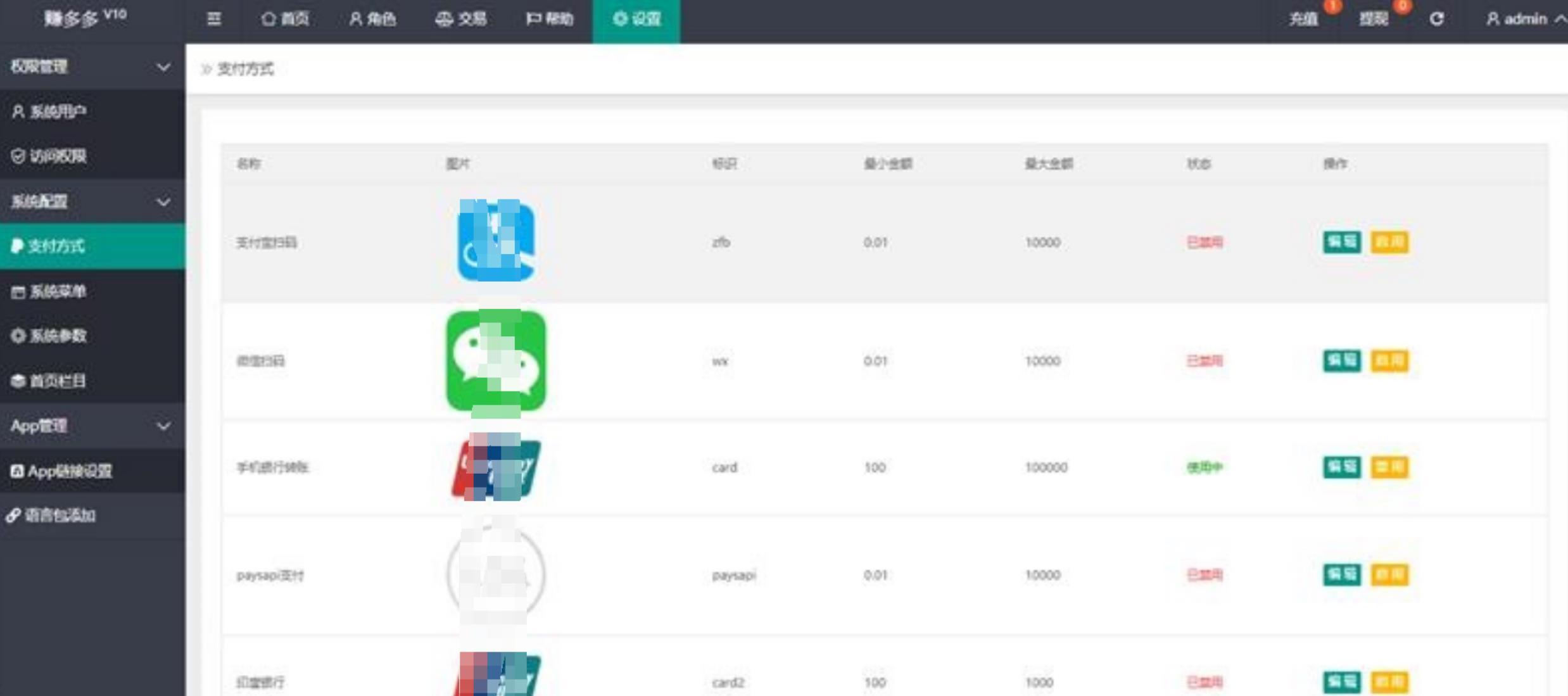Open the 角色 tab in top navigation
Screen dimensions: 1568x696
(x=372, y=19)
